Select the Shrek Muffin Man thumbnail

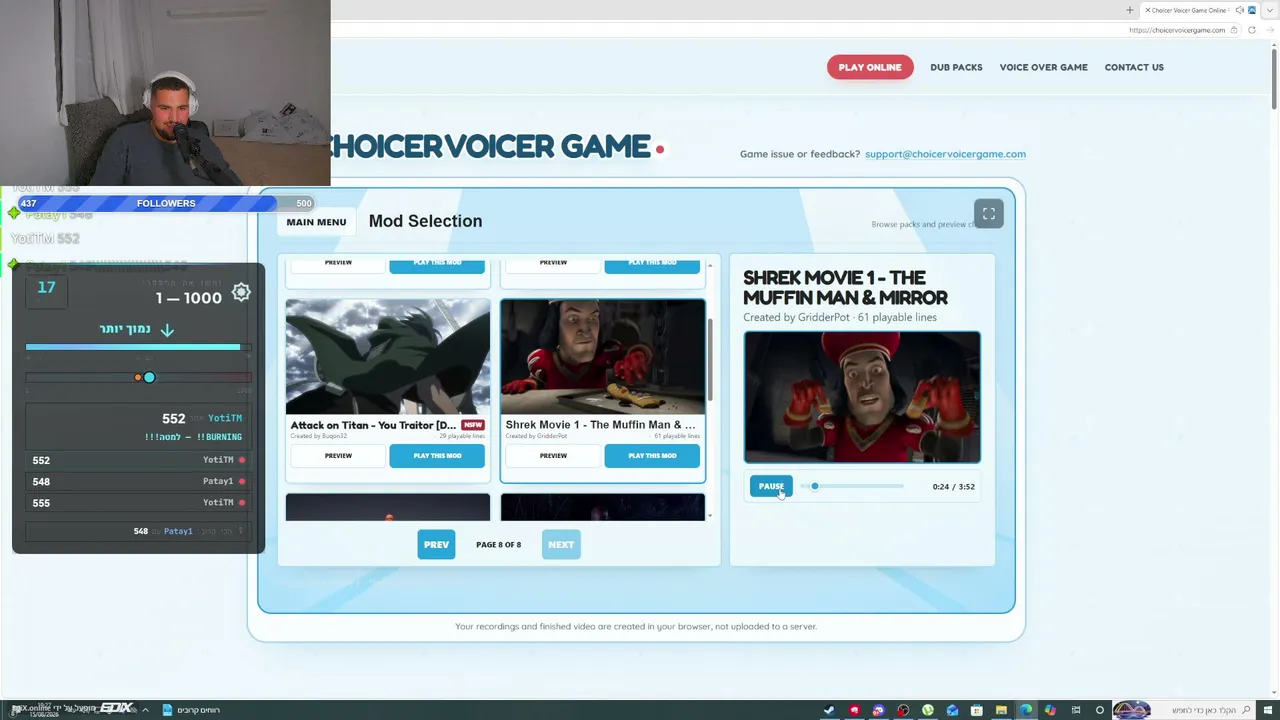point(603,357)
